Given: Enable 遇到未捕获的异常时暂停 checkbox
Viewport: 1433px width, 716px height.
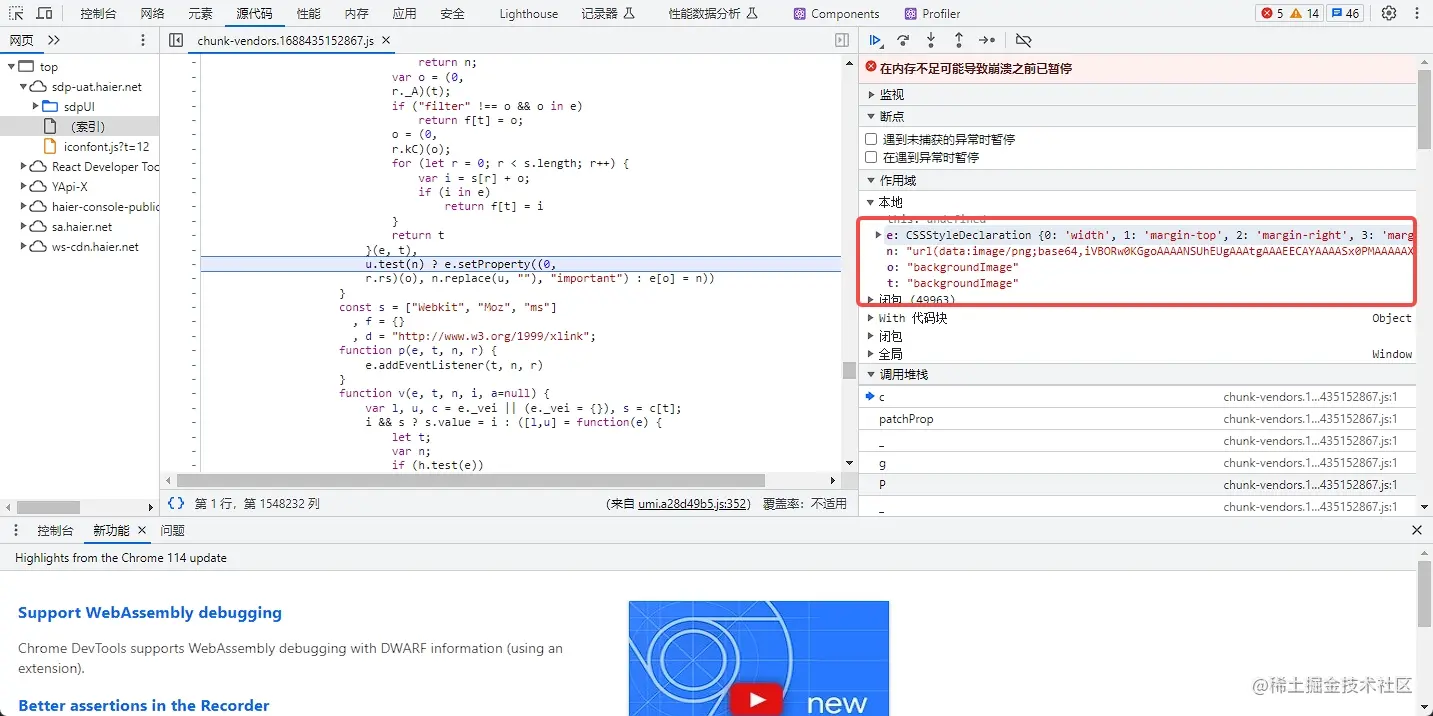Looking at the screenshot, I should 871,139.
